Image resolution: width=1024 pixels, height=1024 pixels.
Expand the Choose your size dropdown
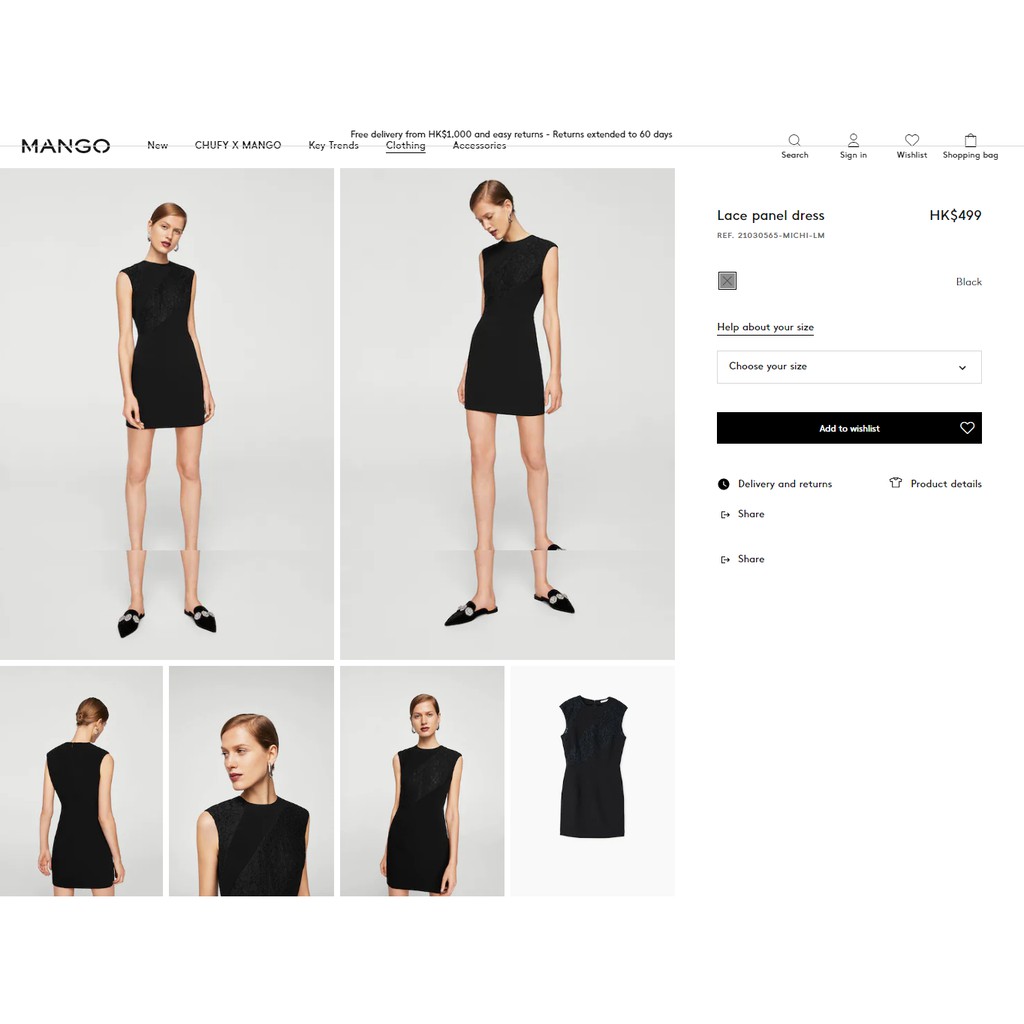pyautogui.click(x=848, y=367)
